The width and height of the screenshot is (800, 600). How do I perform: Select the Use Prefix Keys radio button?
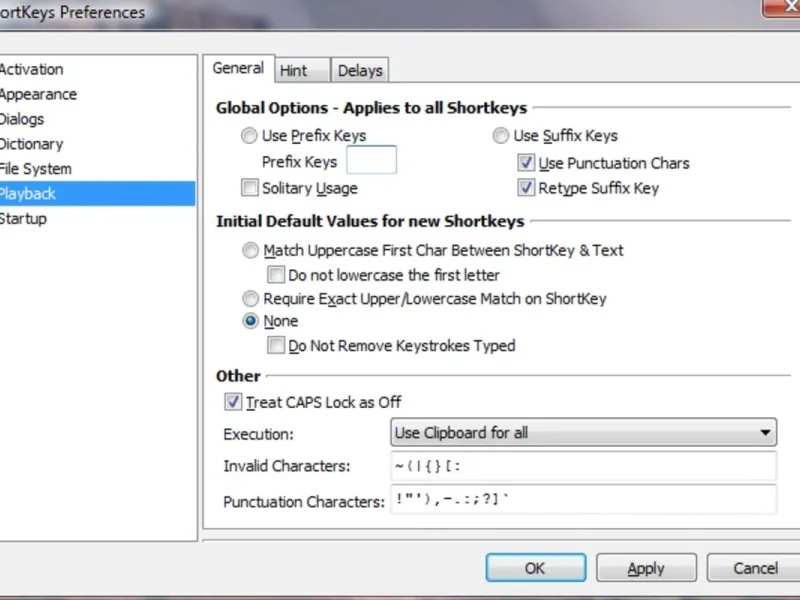(x=249, y=136)
